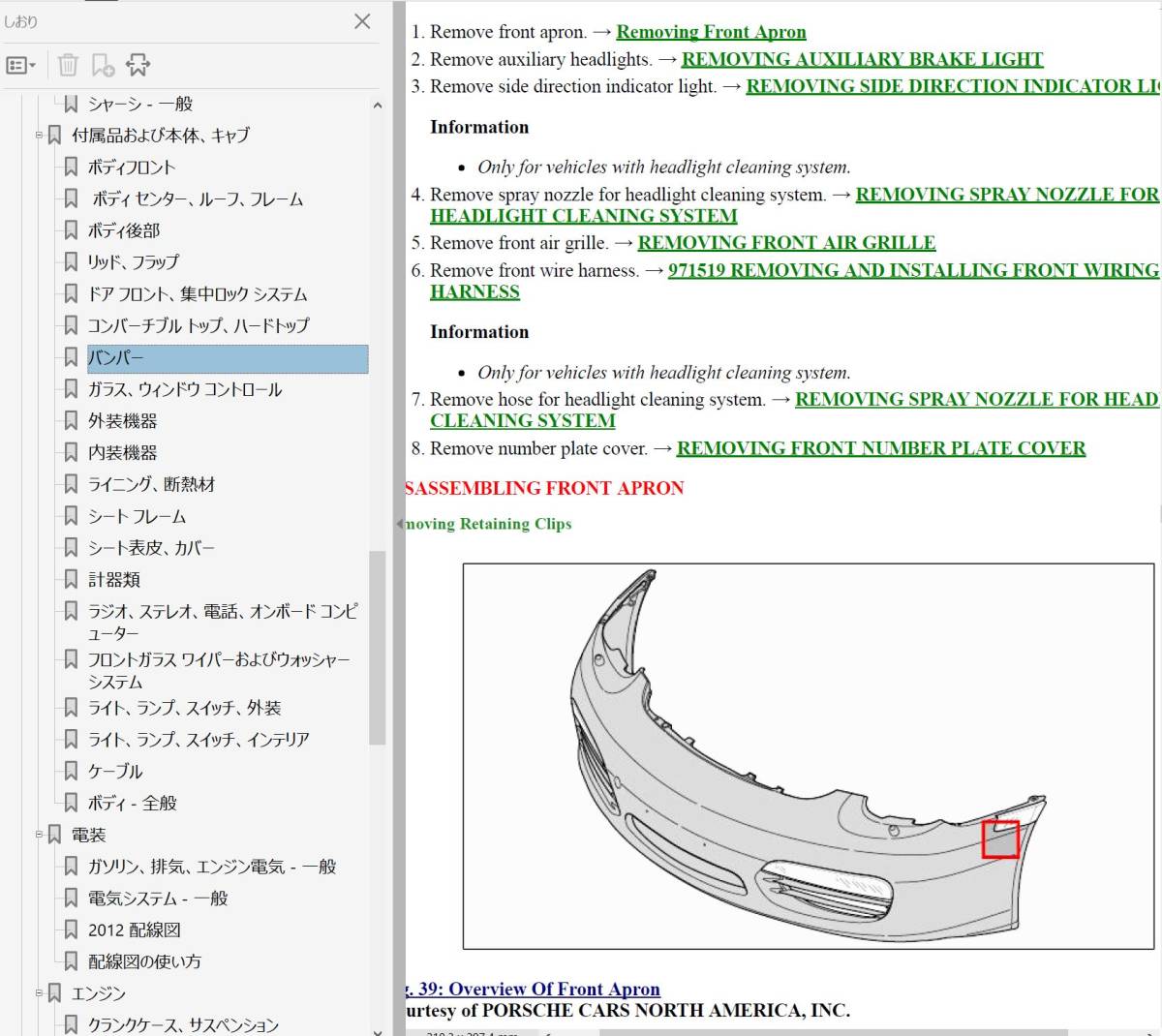
Task: Close the しおり bookmarks panel
Action: (x=362, y=21)
